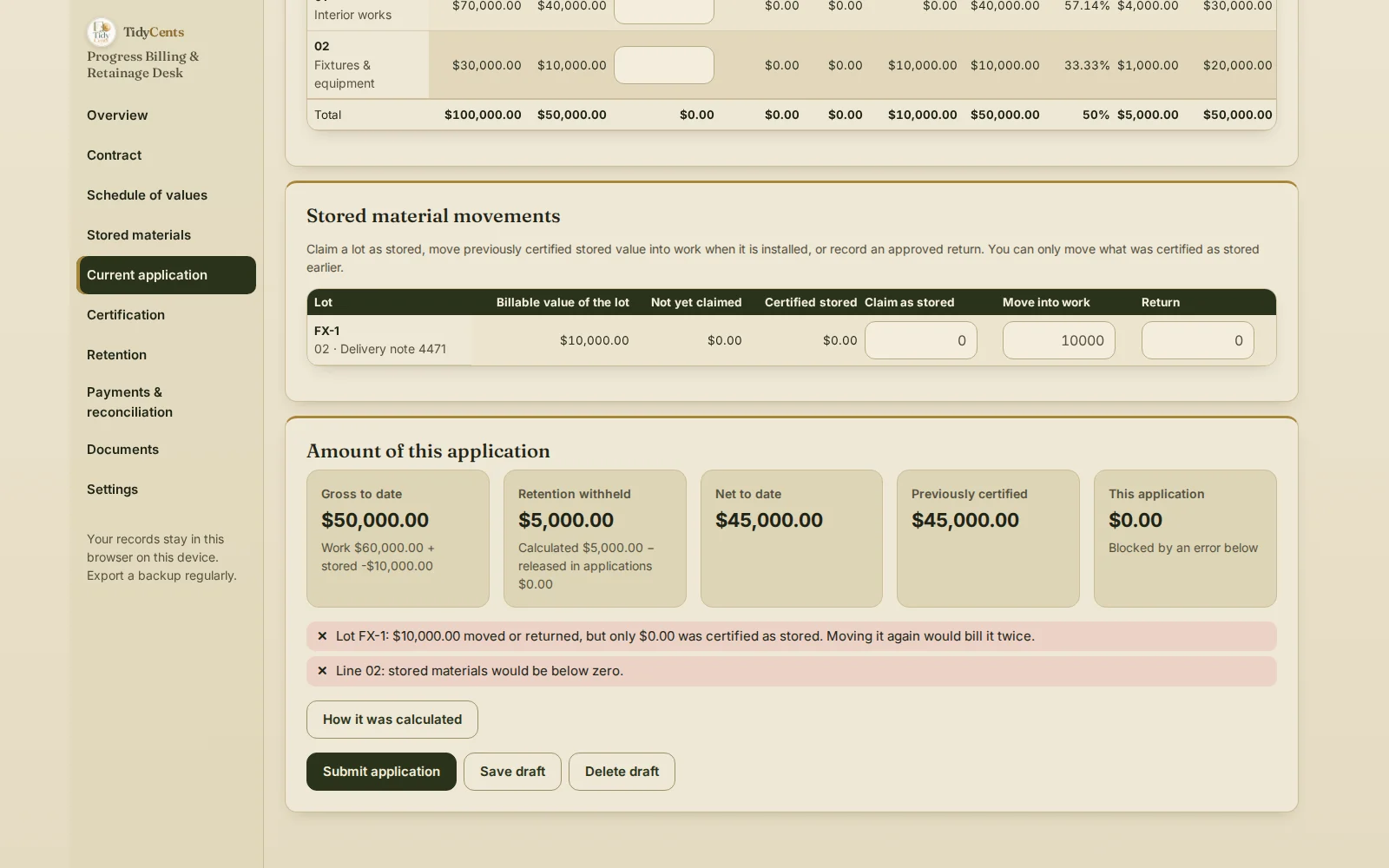Click the Previously certified card
The width and height of the screenshot is (1389, 868).
[988, 538]
